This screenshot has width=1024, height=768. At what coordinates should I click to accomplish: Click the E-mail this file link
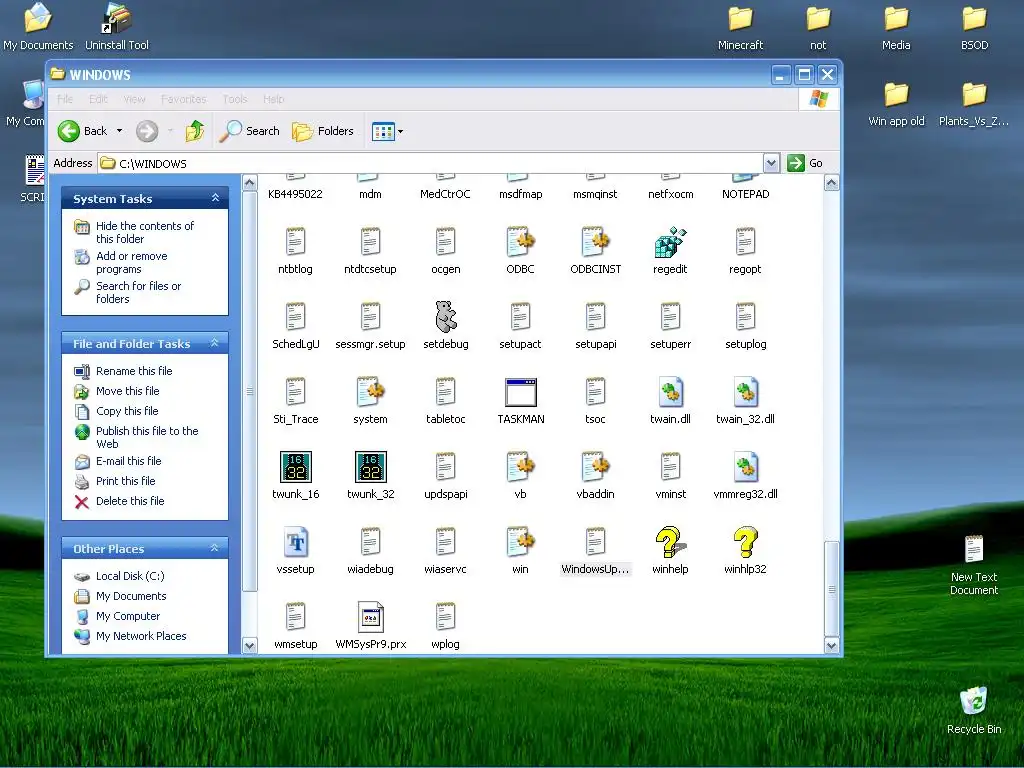coord(128,461)
